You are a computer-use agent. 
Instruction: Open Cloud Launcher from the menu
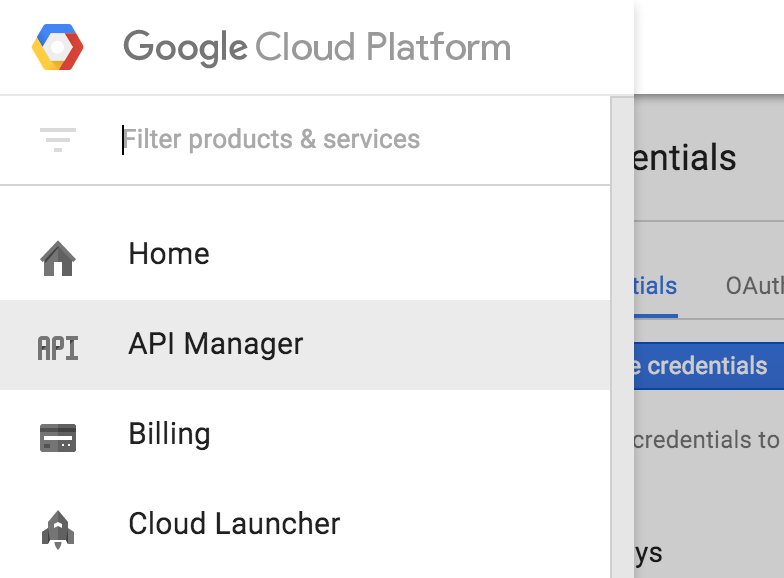click(x=305, y=524)
